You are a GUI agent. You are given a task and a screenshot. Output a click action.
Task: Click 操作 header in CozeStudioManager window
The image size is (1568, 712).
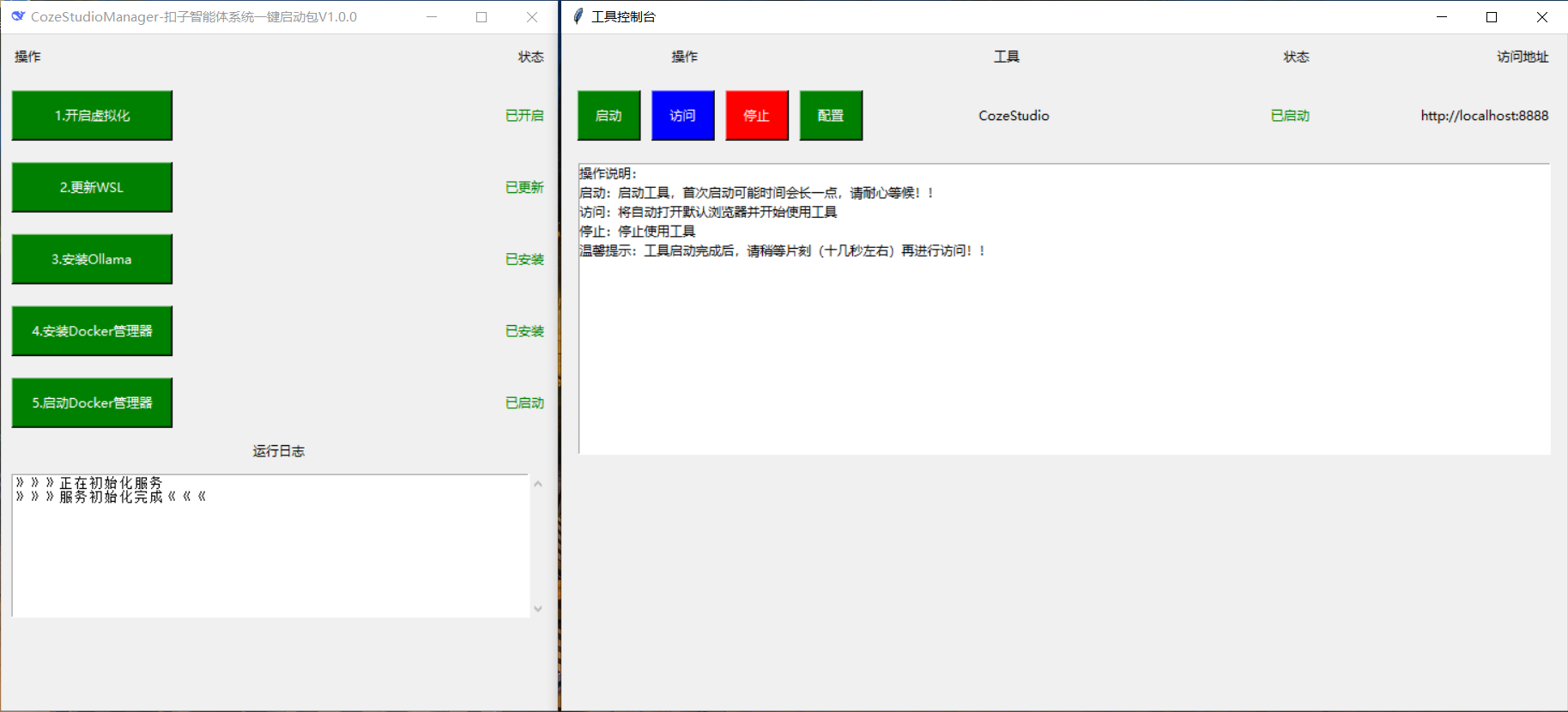[x=27, y=57]
